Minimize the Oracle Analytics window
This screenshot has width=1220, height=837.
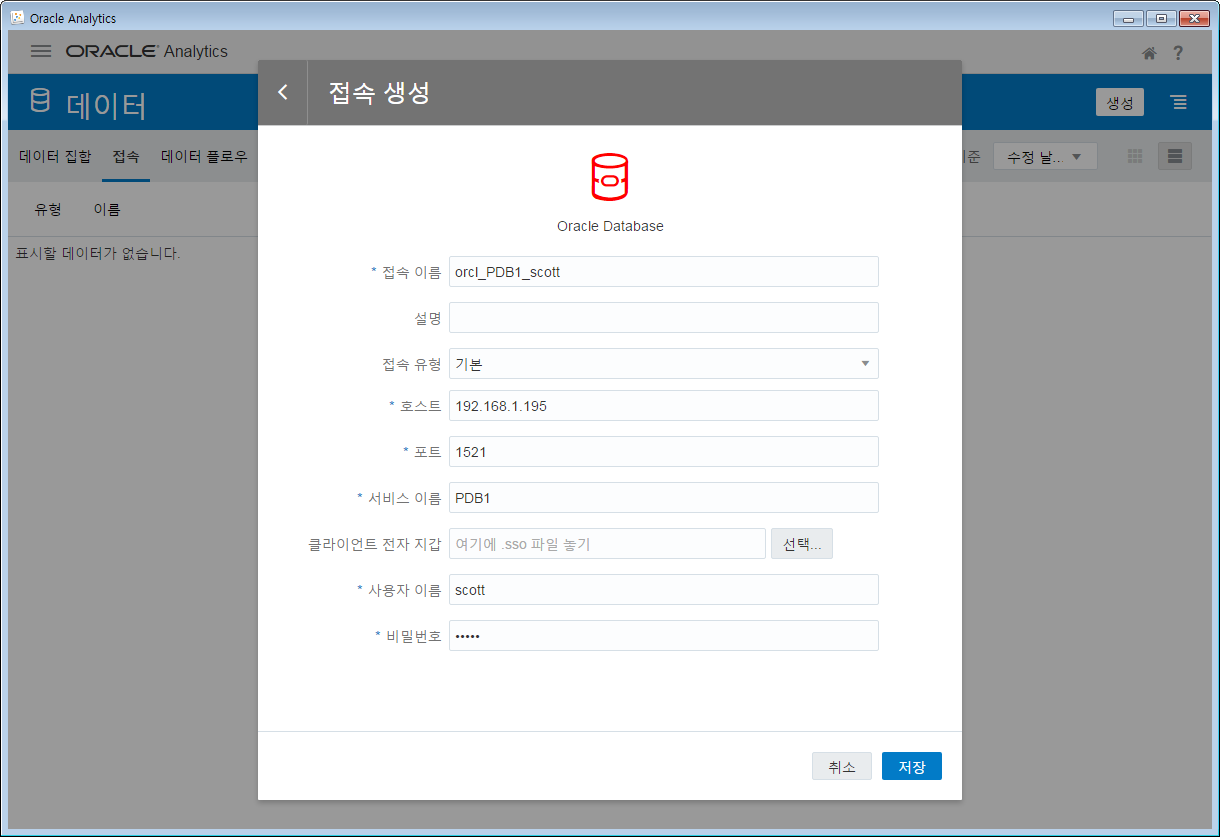1128,18
